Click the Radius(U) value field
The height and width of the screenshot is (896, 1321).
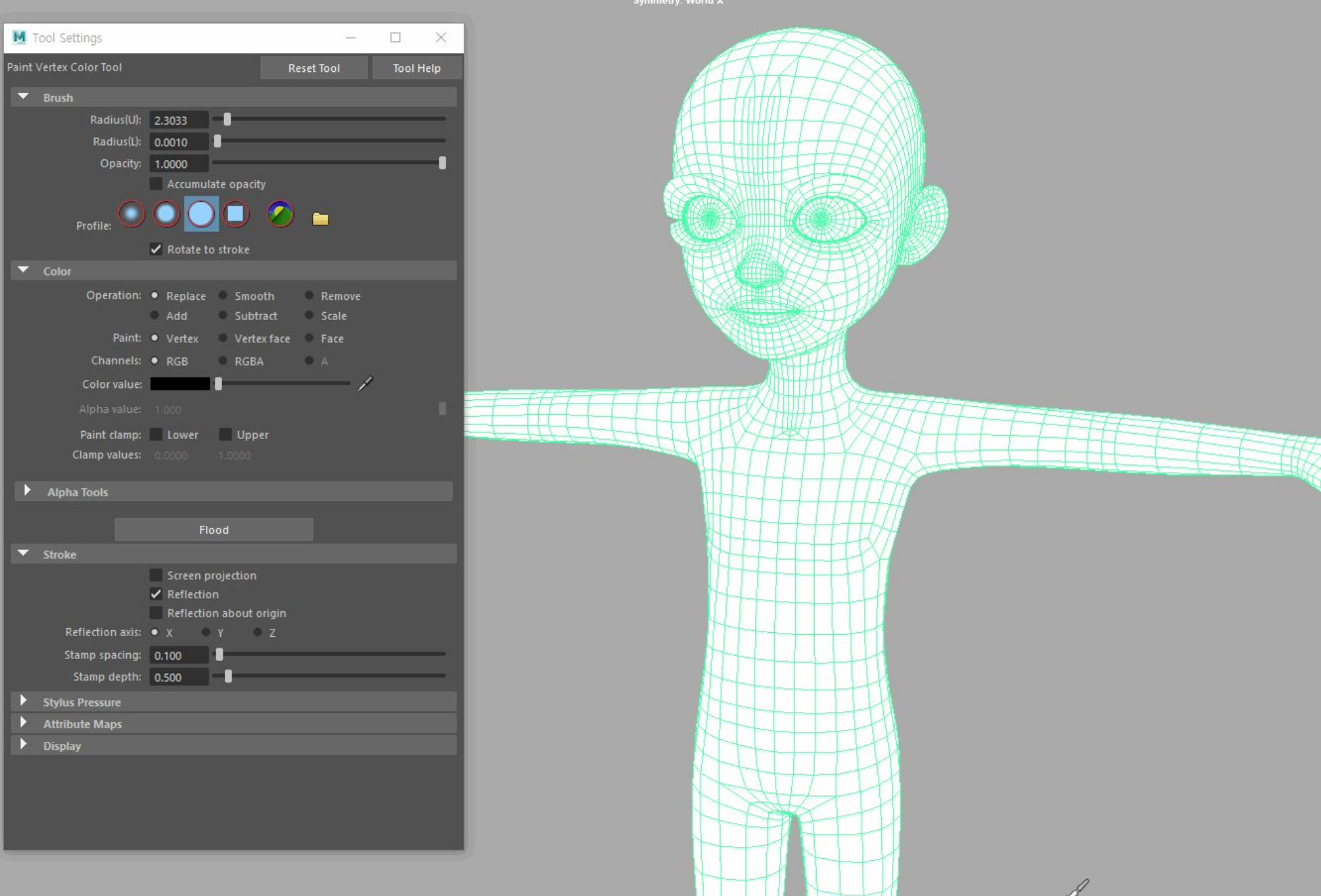click(178, 120)
